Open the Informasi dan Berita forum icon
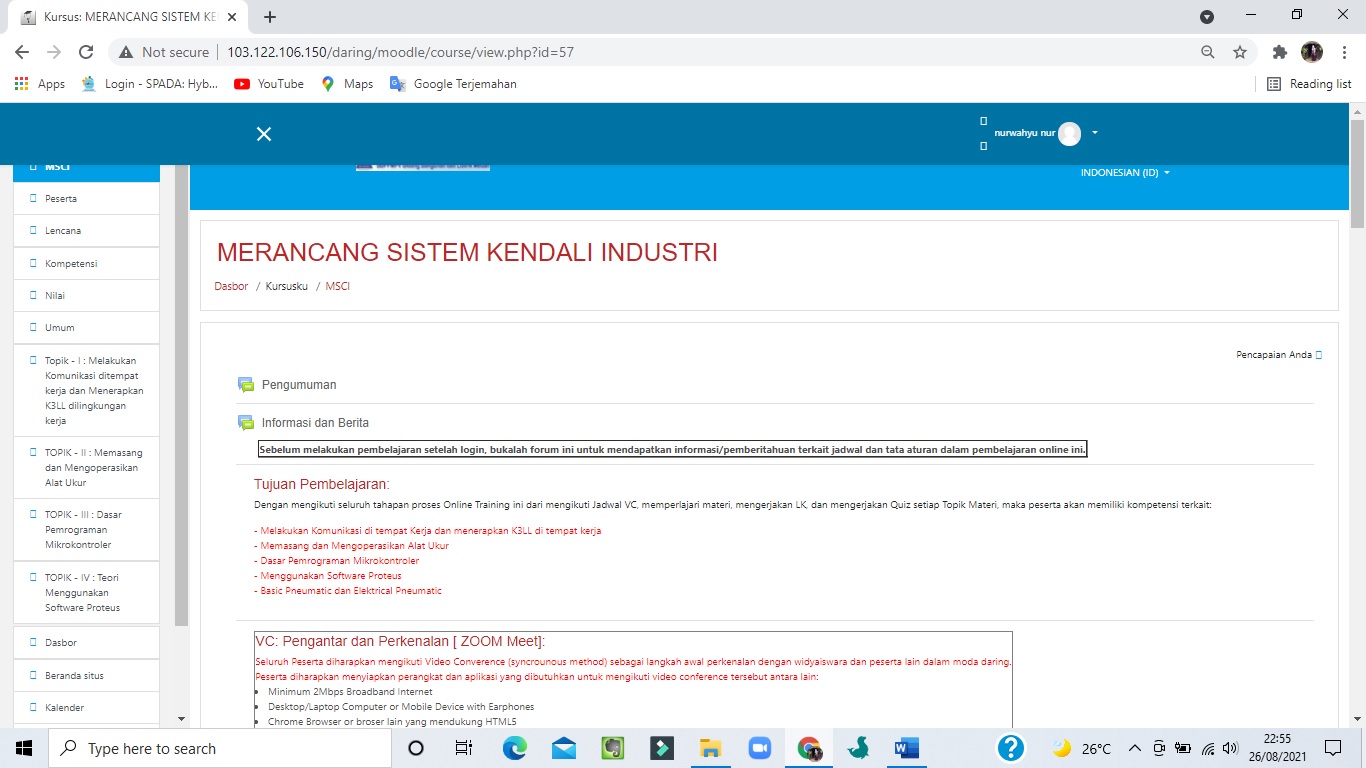This screenshot has width=1366, height=768. point(246,423)
